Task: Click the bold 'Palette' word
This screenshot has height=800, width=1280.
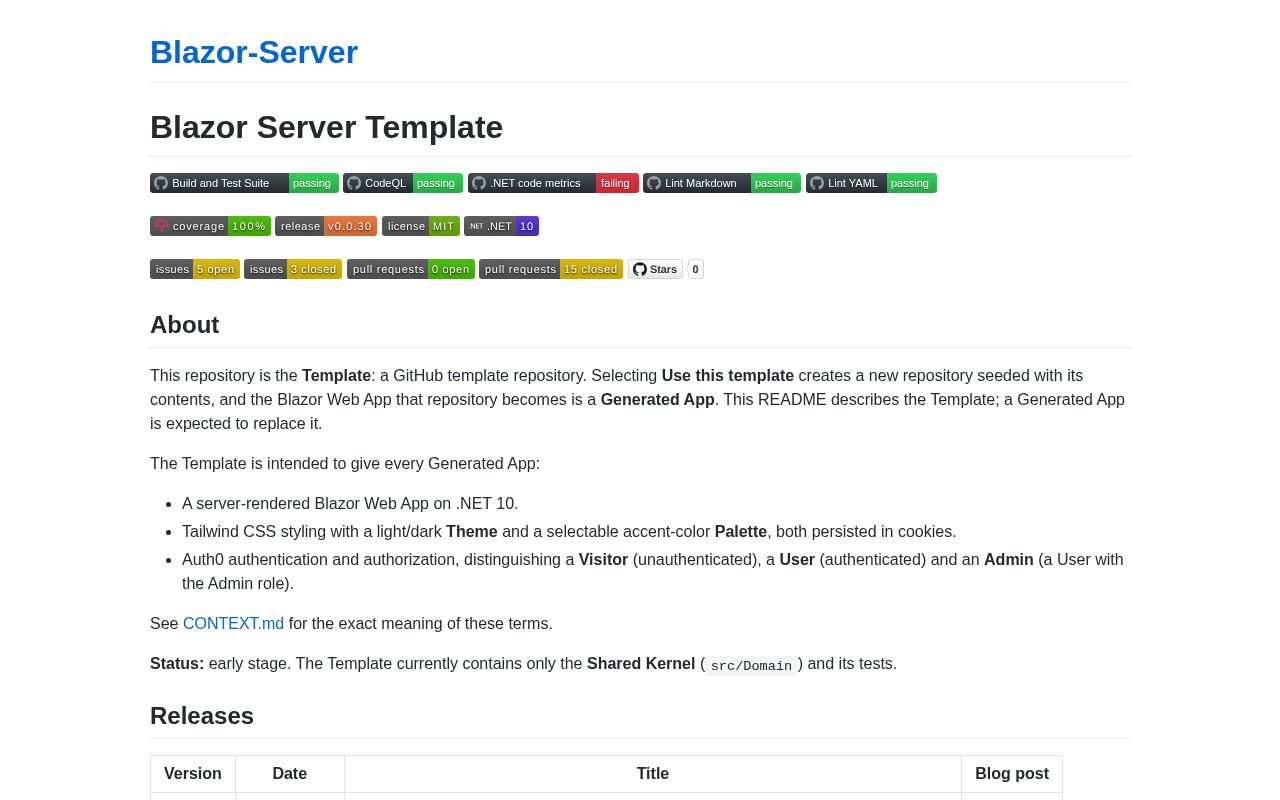Action: [741, 532]
